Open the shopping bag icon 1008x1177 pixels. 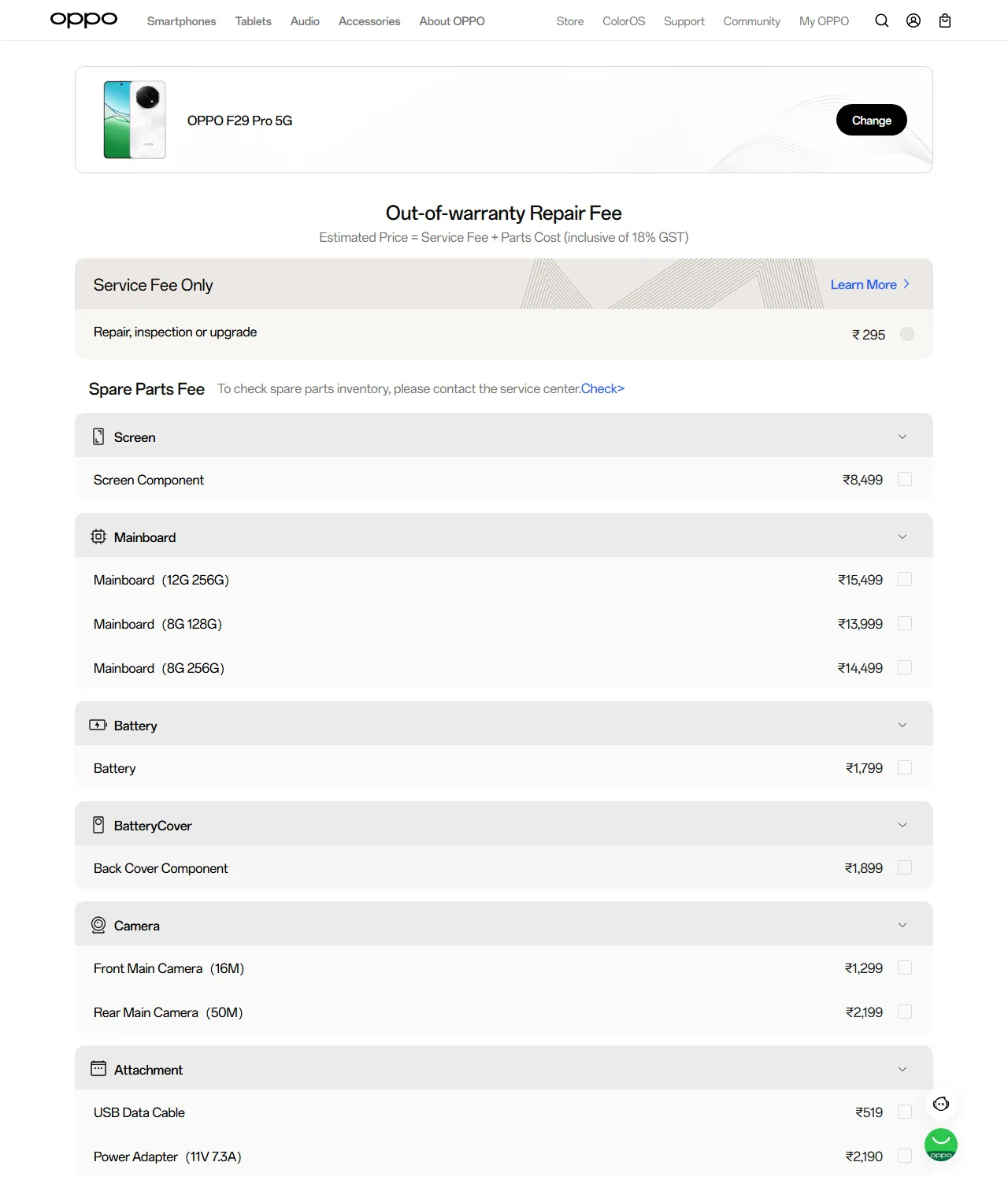[x=945, y=21]
